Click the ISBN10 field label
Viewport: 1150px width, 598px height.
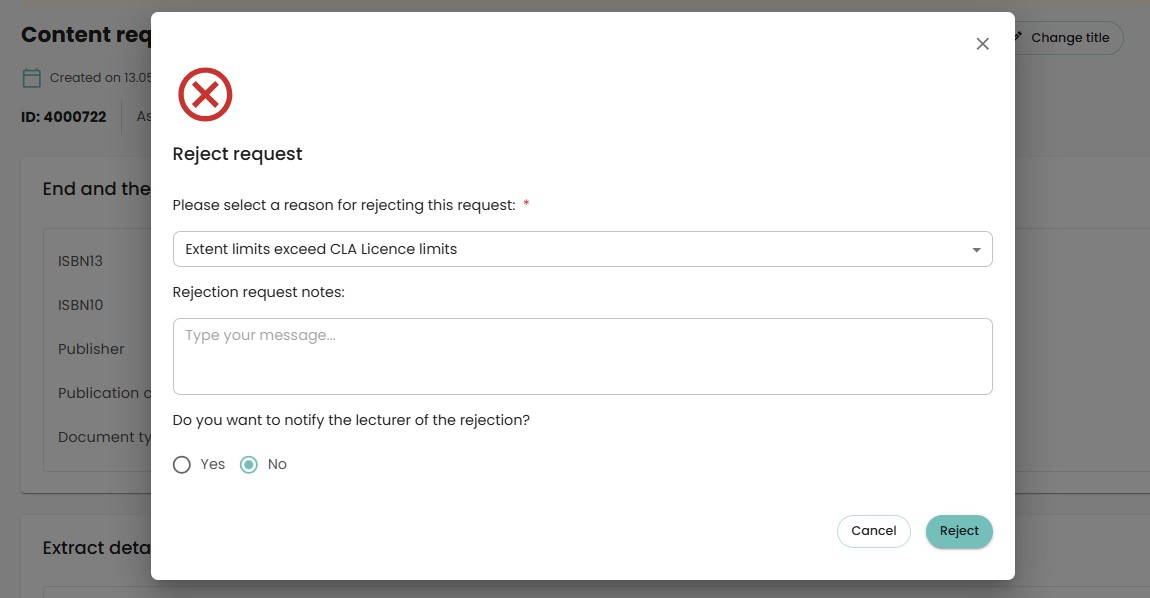coord(81,305)
